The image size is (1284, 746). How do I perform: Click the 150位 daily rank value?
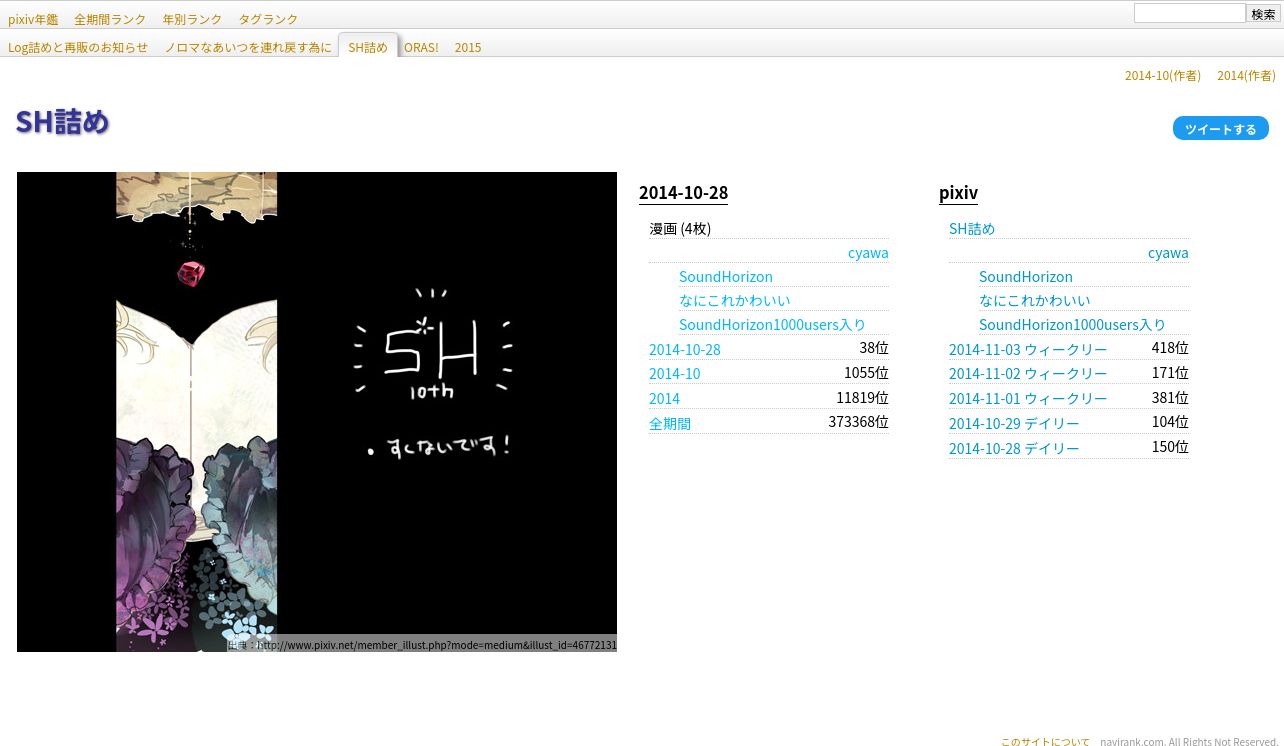pos(1170,446)
